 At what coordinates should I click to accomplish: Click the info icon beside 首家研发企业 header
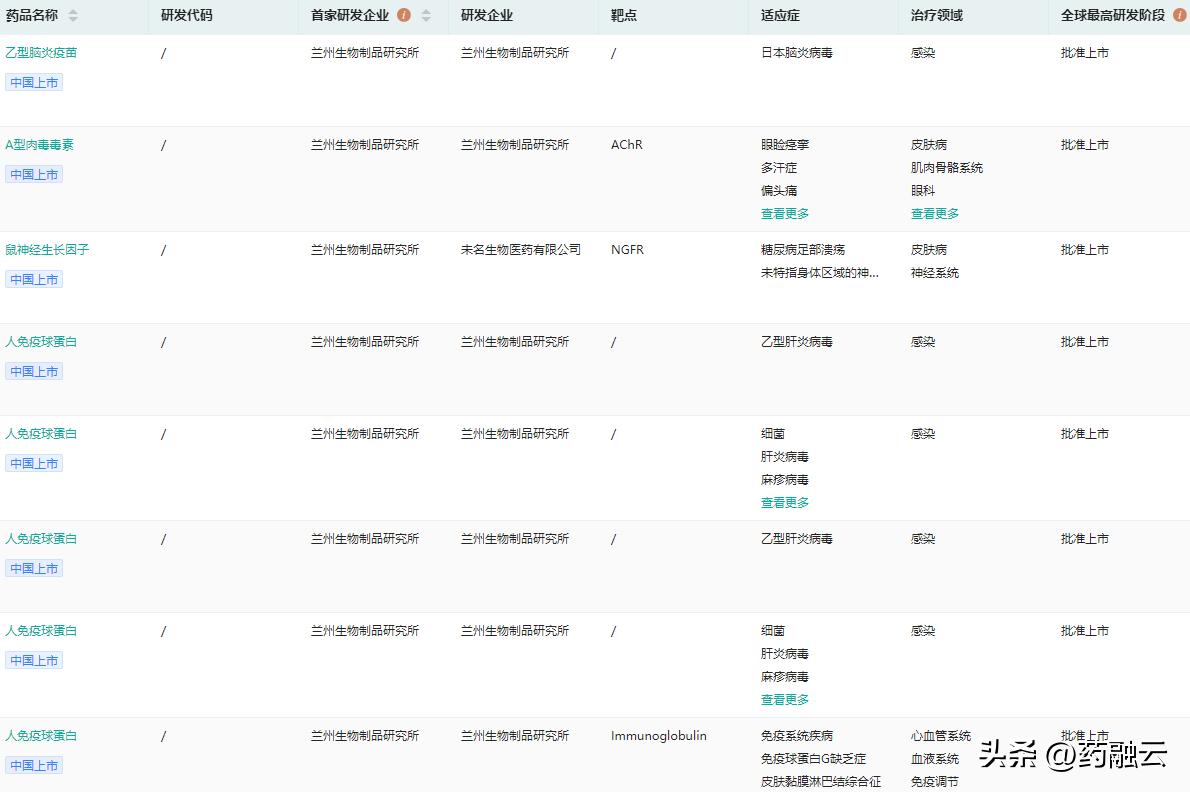coord(403,15)
